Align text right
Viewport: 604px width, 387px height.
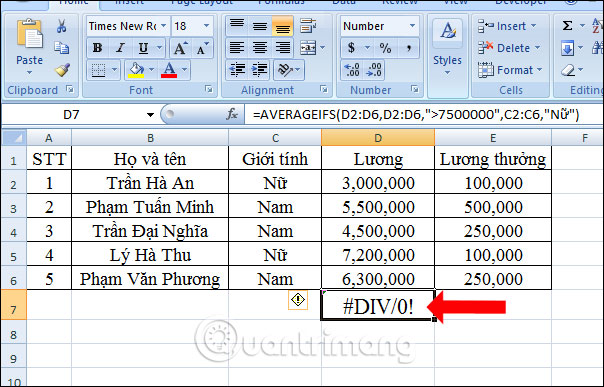282,48
